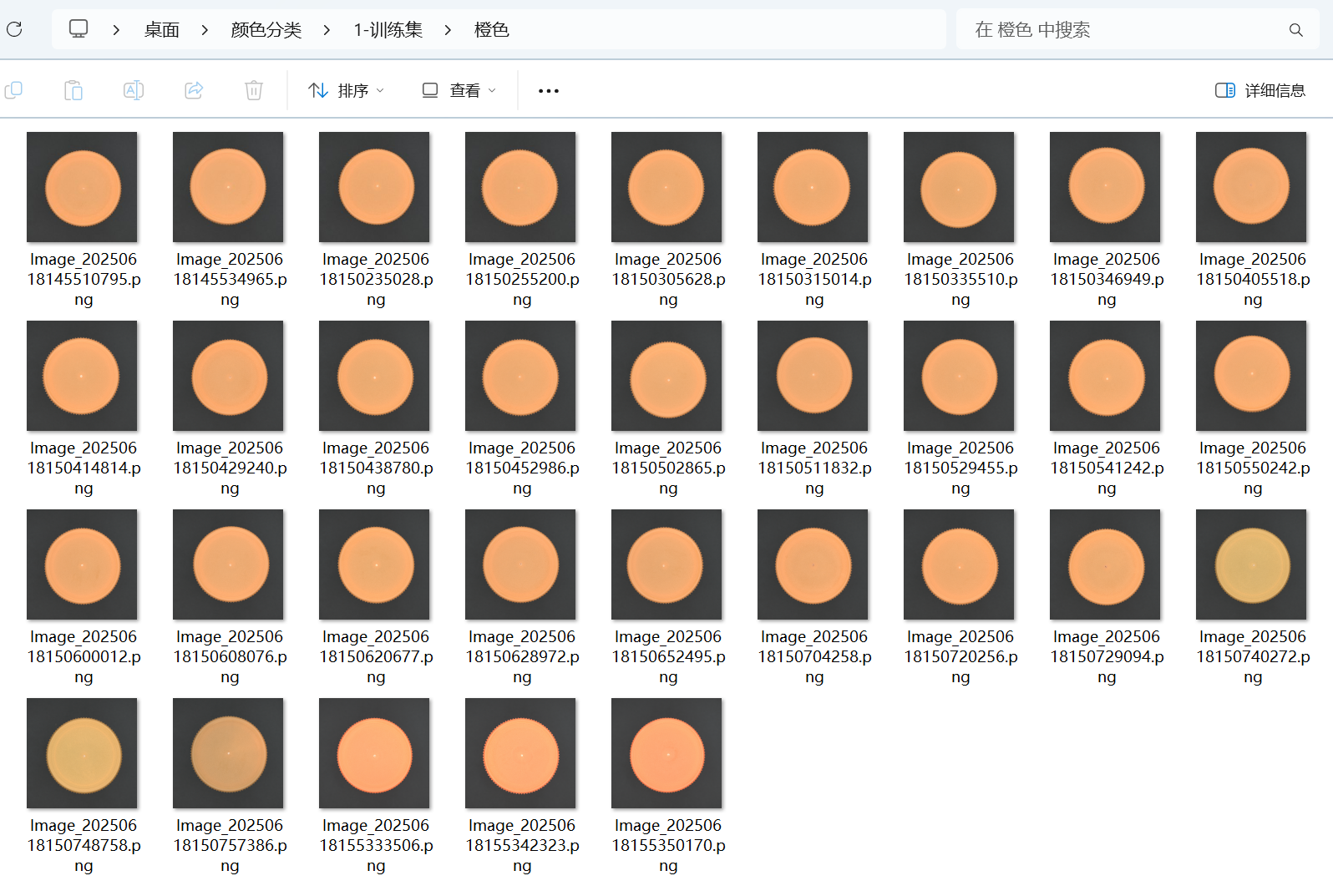Viewport: 1333px width, 896px height.
Task: Open the more options ellipsis menu
Action: pos(549,90)
